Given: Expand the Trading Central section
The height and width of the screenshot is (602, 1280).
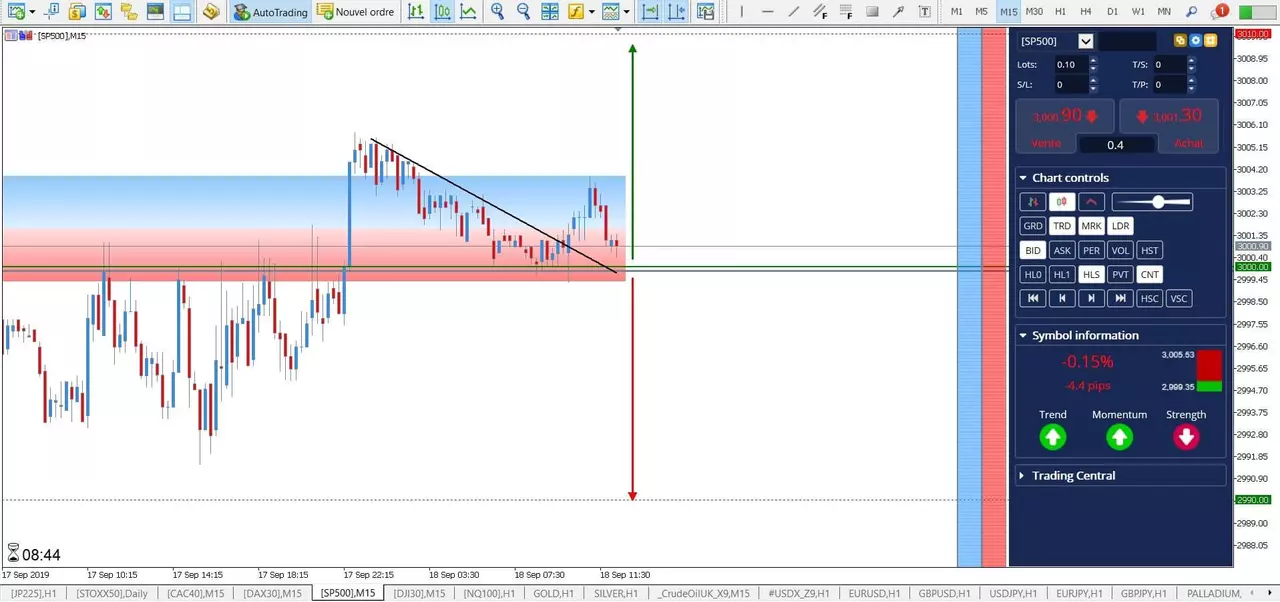Looking at the screenshot, I should click(1023, 475).
